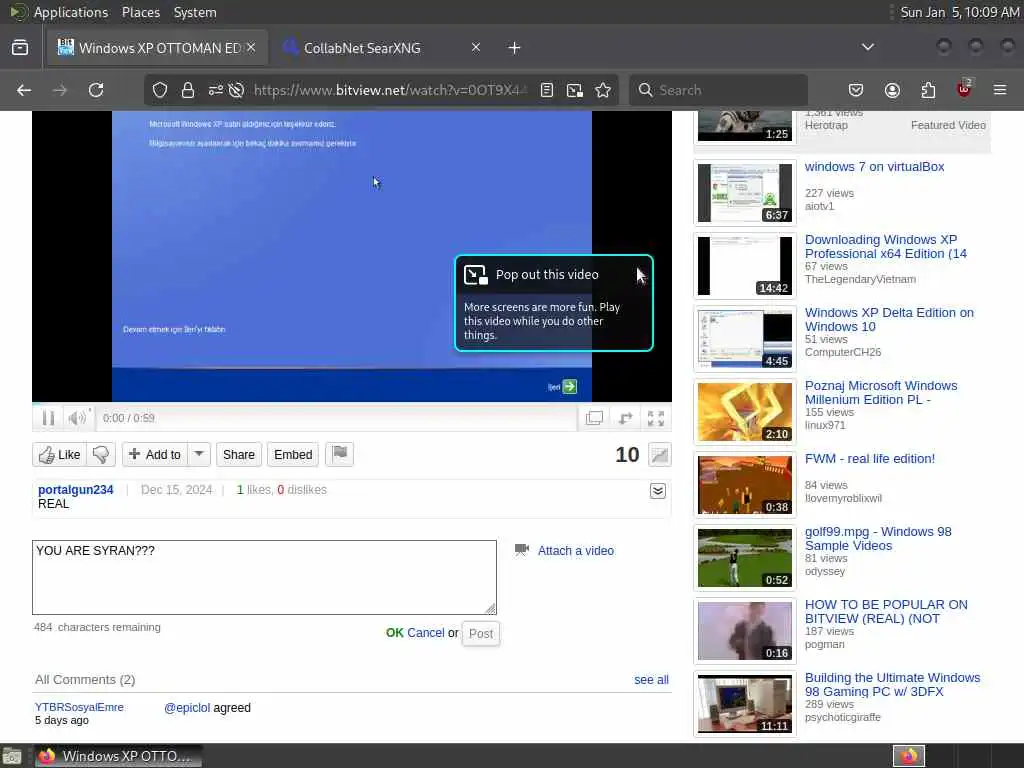Toggle the loop icon in player controls

pos(625,418)
